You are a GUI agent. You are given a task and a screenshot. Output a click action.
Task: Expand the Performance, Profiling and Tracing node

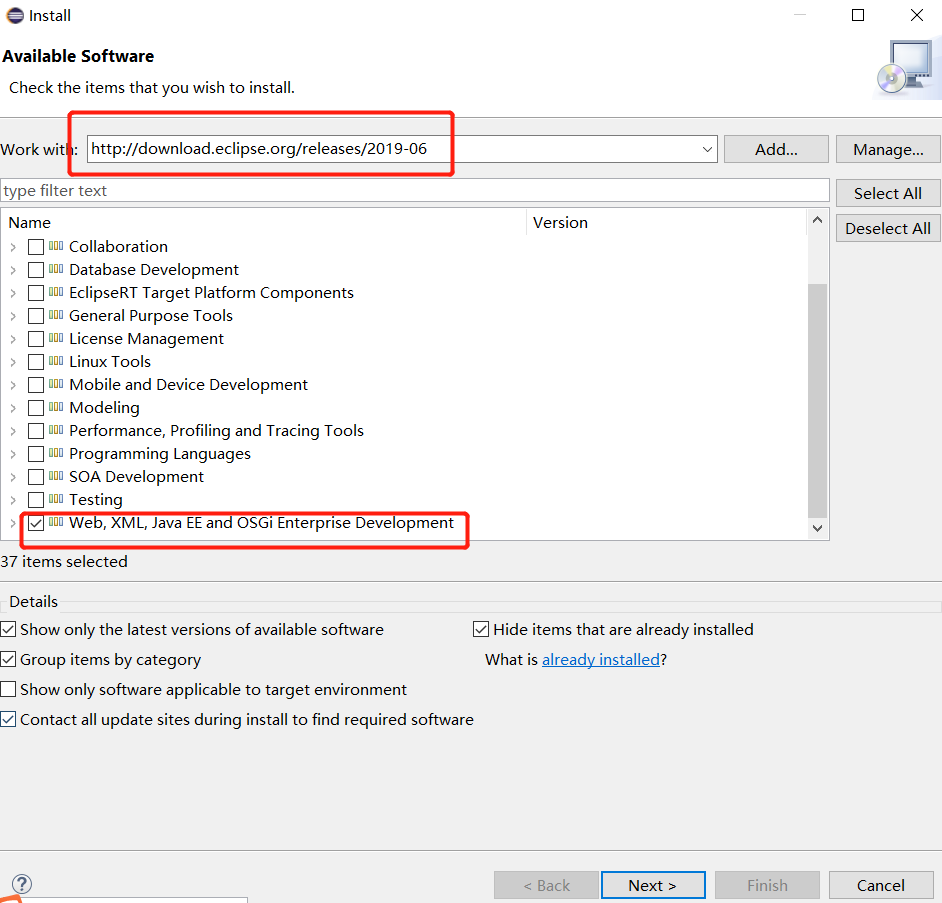click(x=13, y=431)
